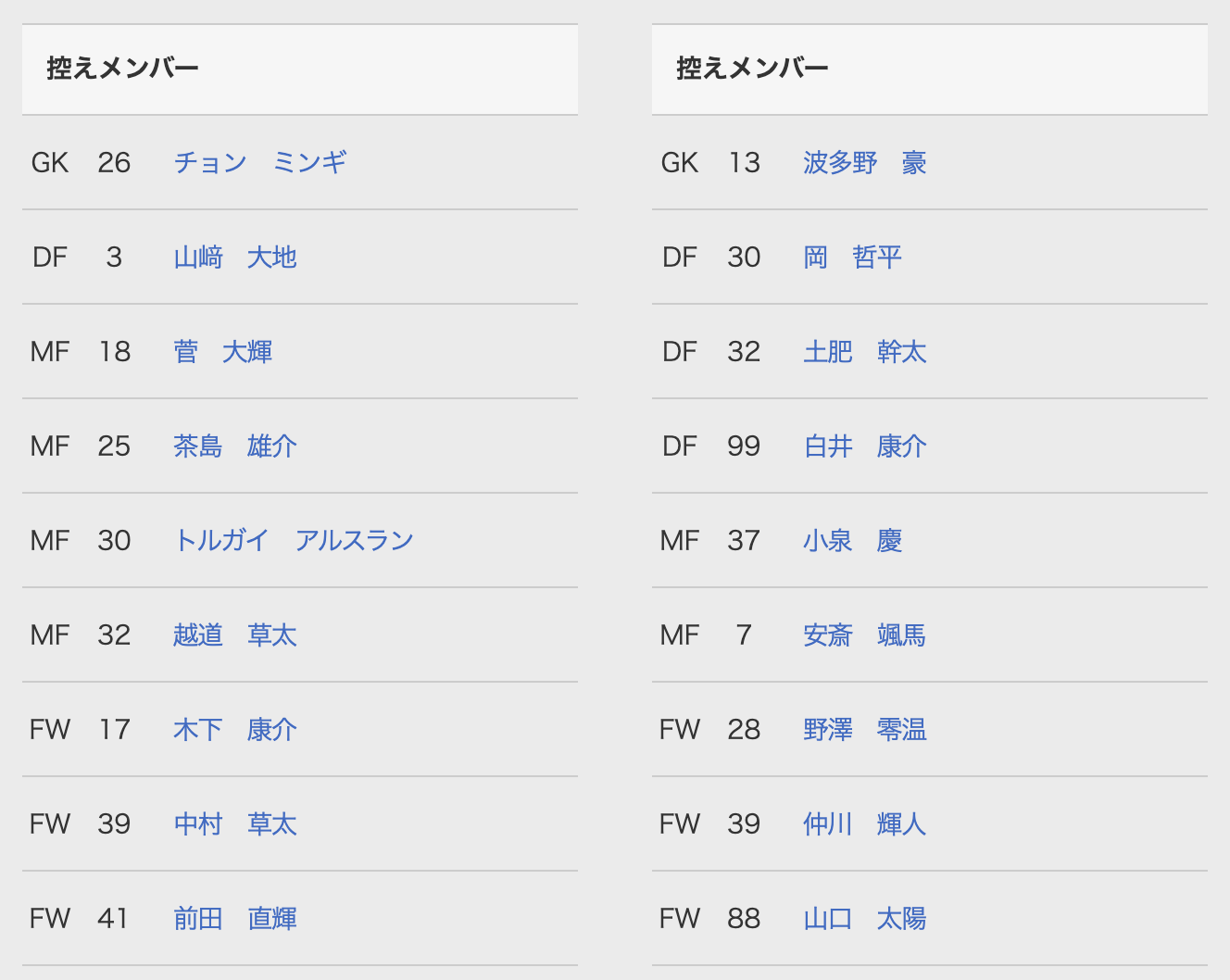Select 茶島 雄介 from the substitutes

(235, 446)
